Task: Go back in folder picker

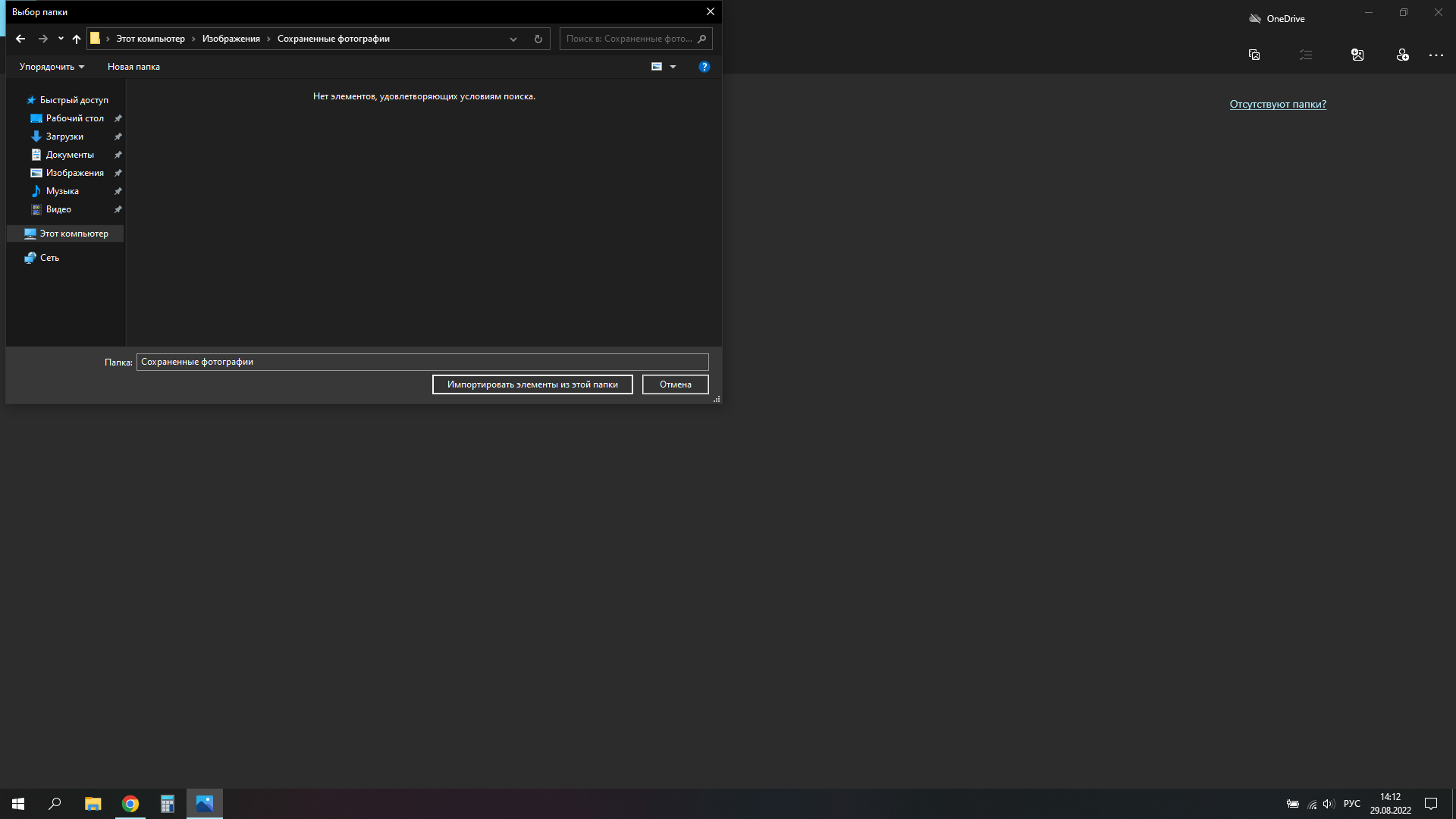Action: point(20,39)
